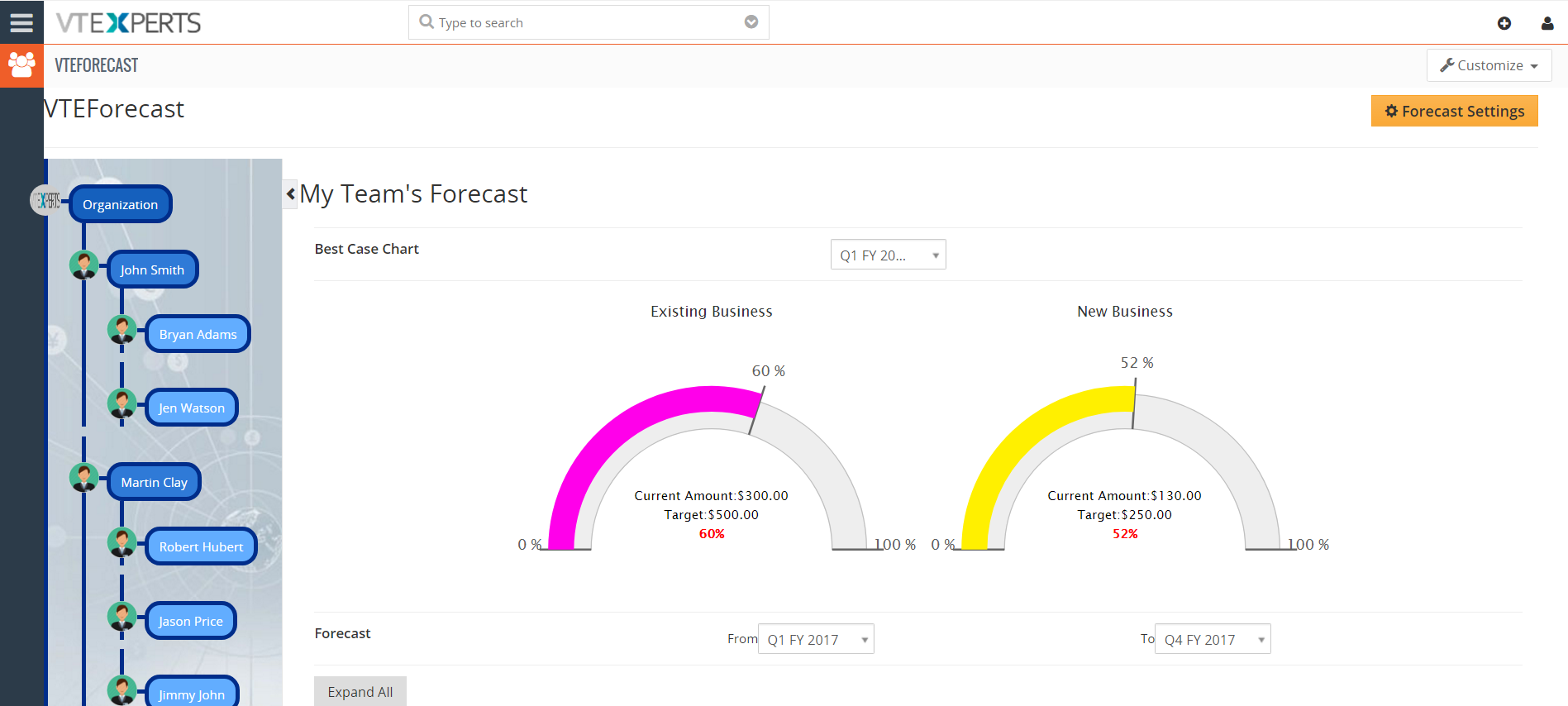Click the Expand All button
This screenshot has height=706, width=1568.
point(360,692)
